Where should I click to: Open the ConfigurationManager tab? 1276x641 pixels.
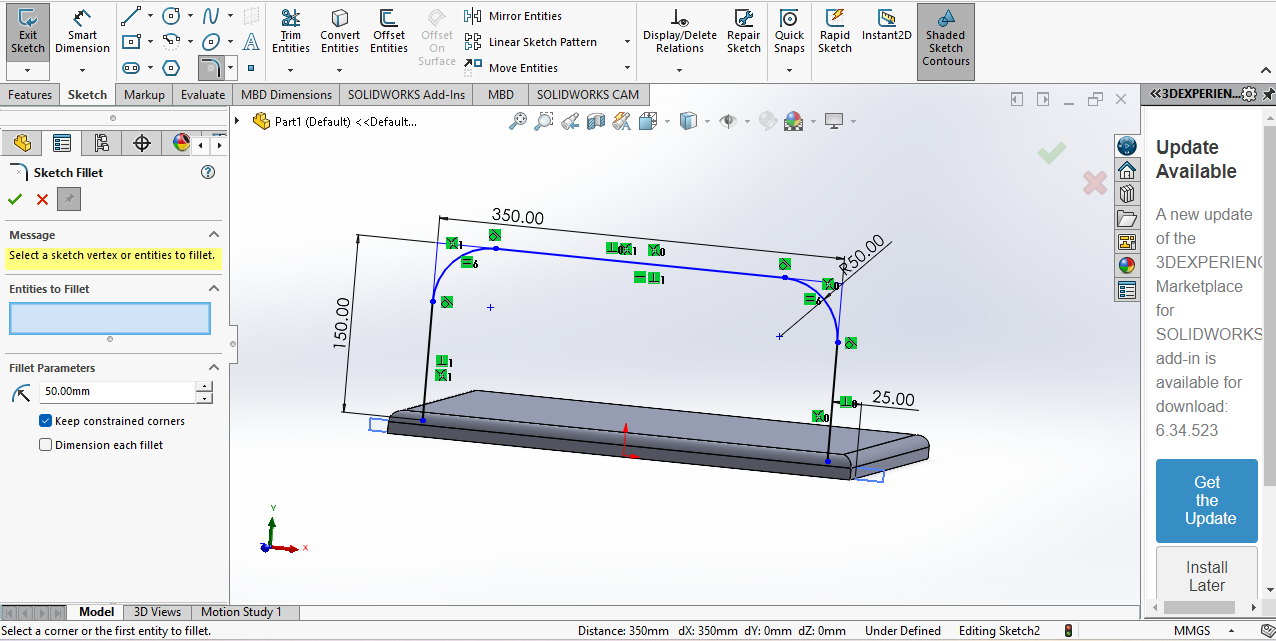point(102,143)
